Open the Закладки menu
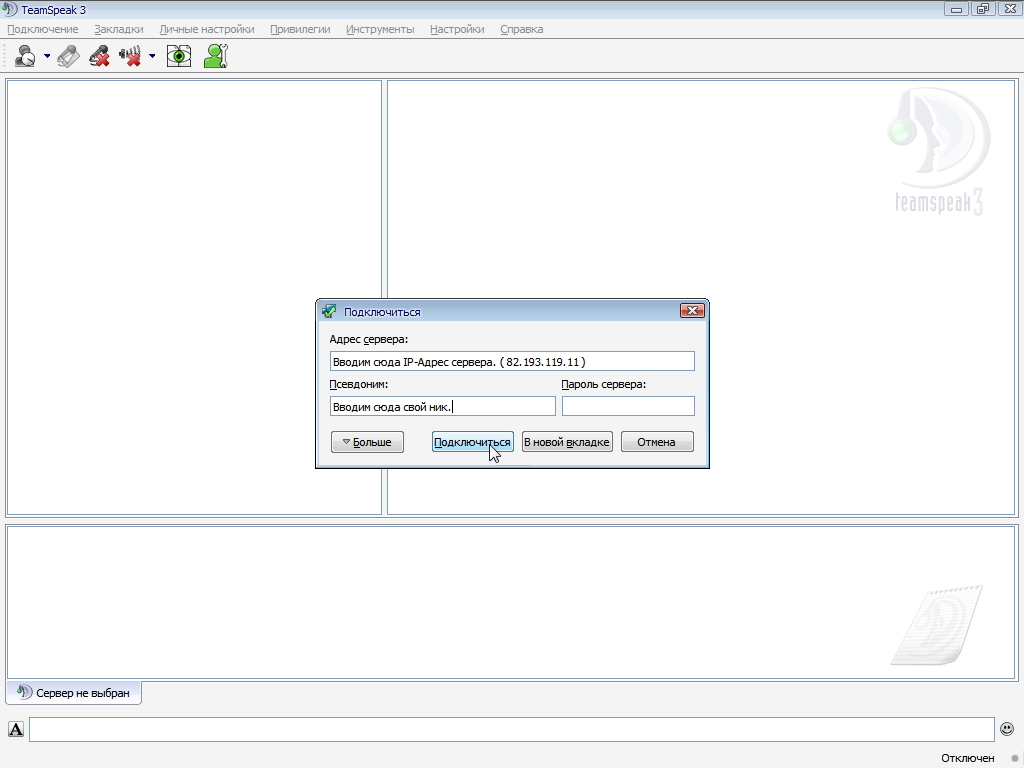Viewport: 1024px width, 768px height. click(119, 29)
